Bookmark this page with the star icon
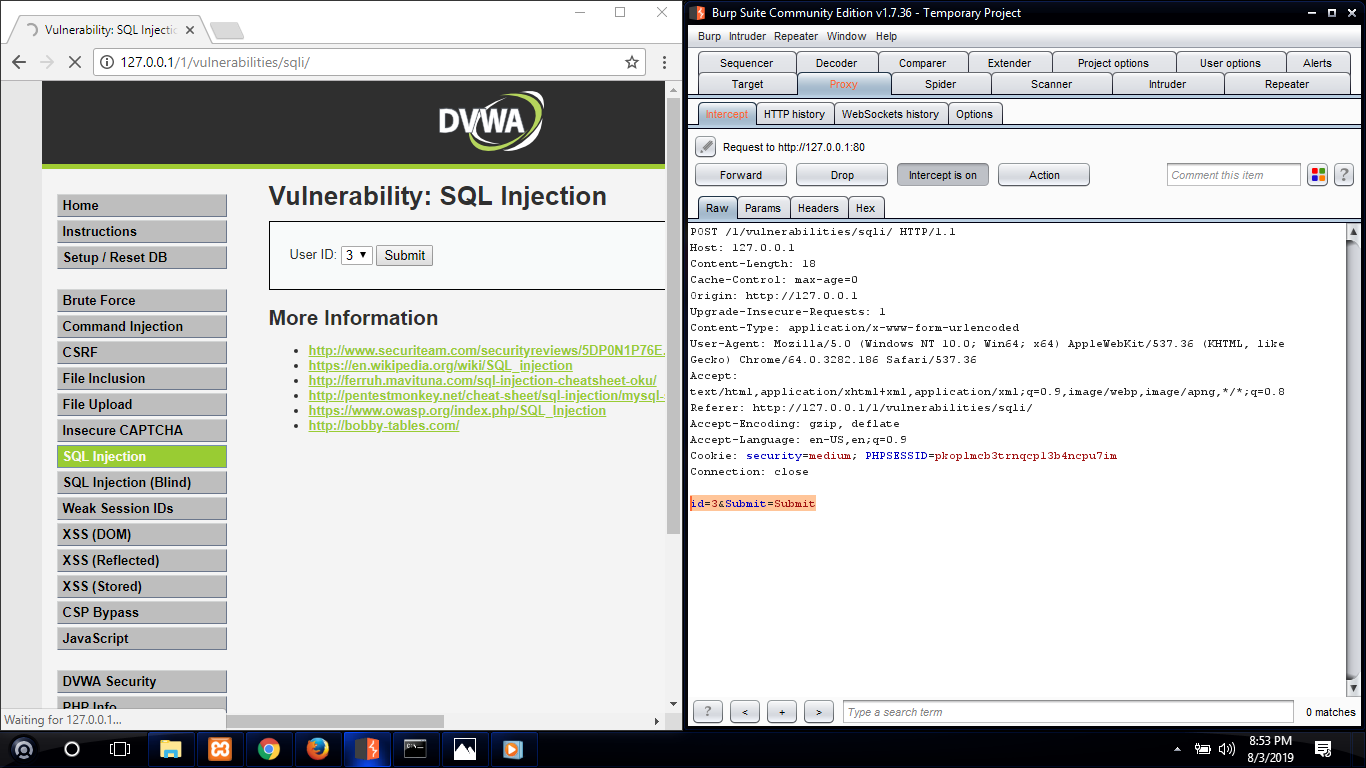 click(x=632, y=62)
